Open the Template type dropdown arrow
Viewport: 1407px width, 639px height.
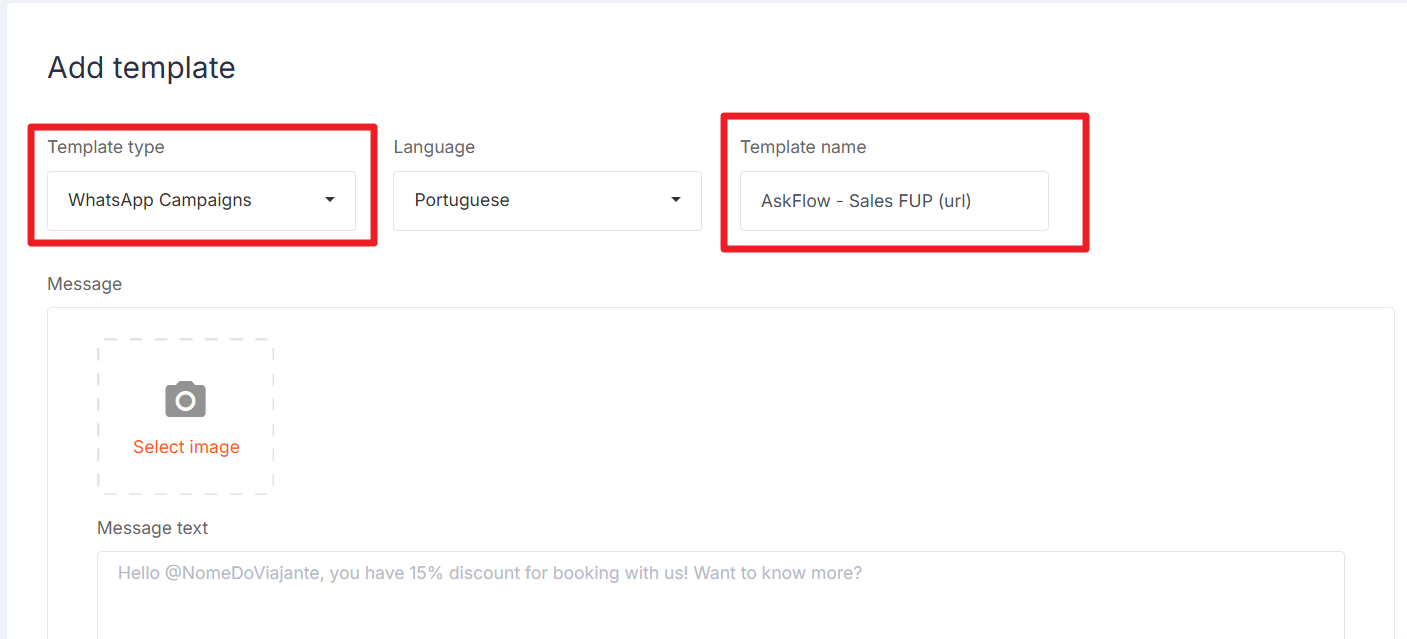tap(330, 200)
